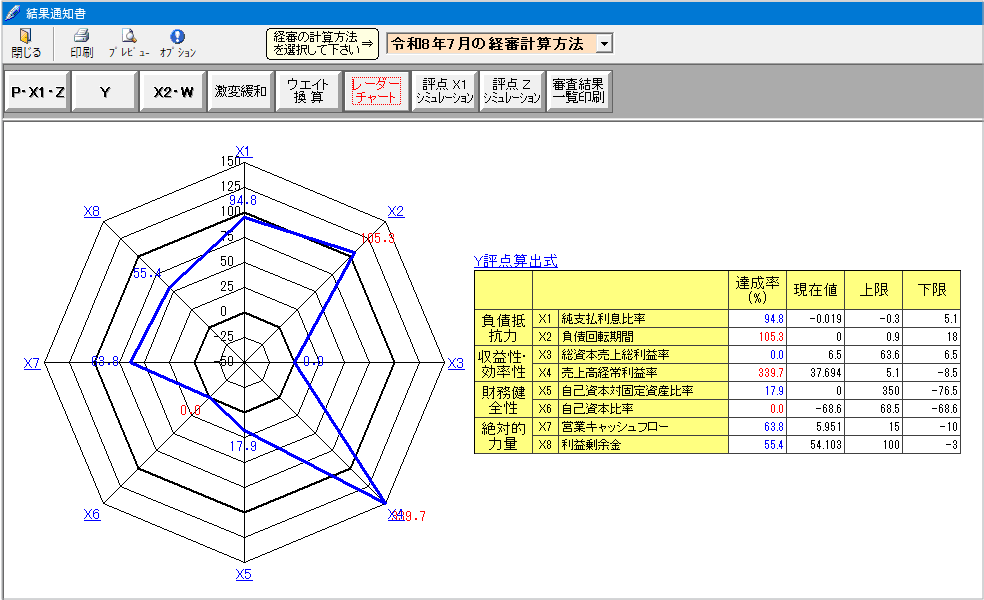This screenshot has width=984, height=600.
Task: Click the 55.4 data label on chart
Action: click(x=147, y=274)
